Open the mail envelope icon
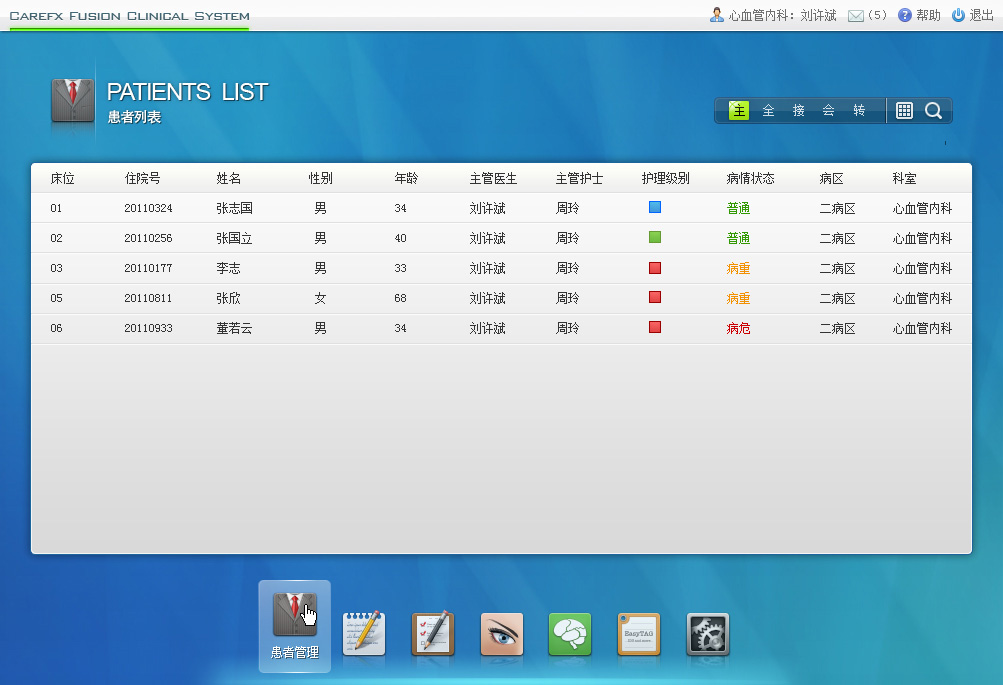The height and width of the screenshot is (685, 1003). [855, 16]
